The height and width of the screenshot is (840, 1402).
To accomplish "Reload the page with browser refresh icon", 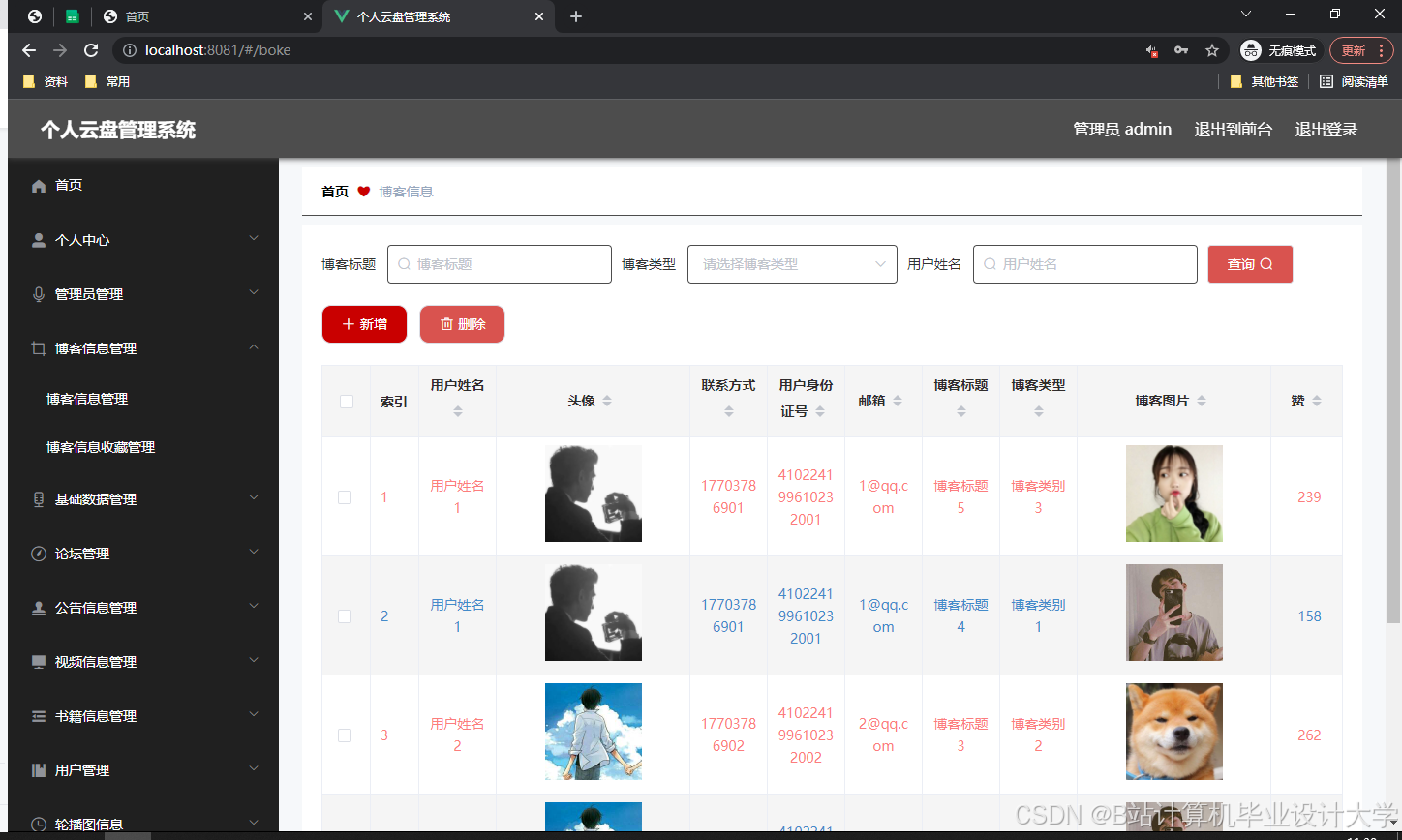I will click(x=91, y=50).
